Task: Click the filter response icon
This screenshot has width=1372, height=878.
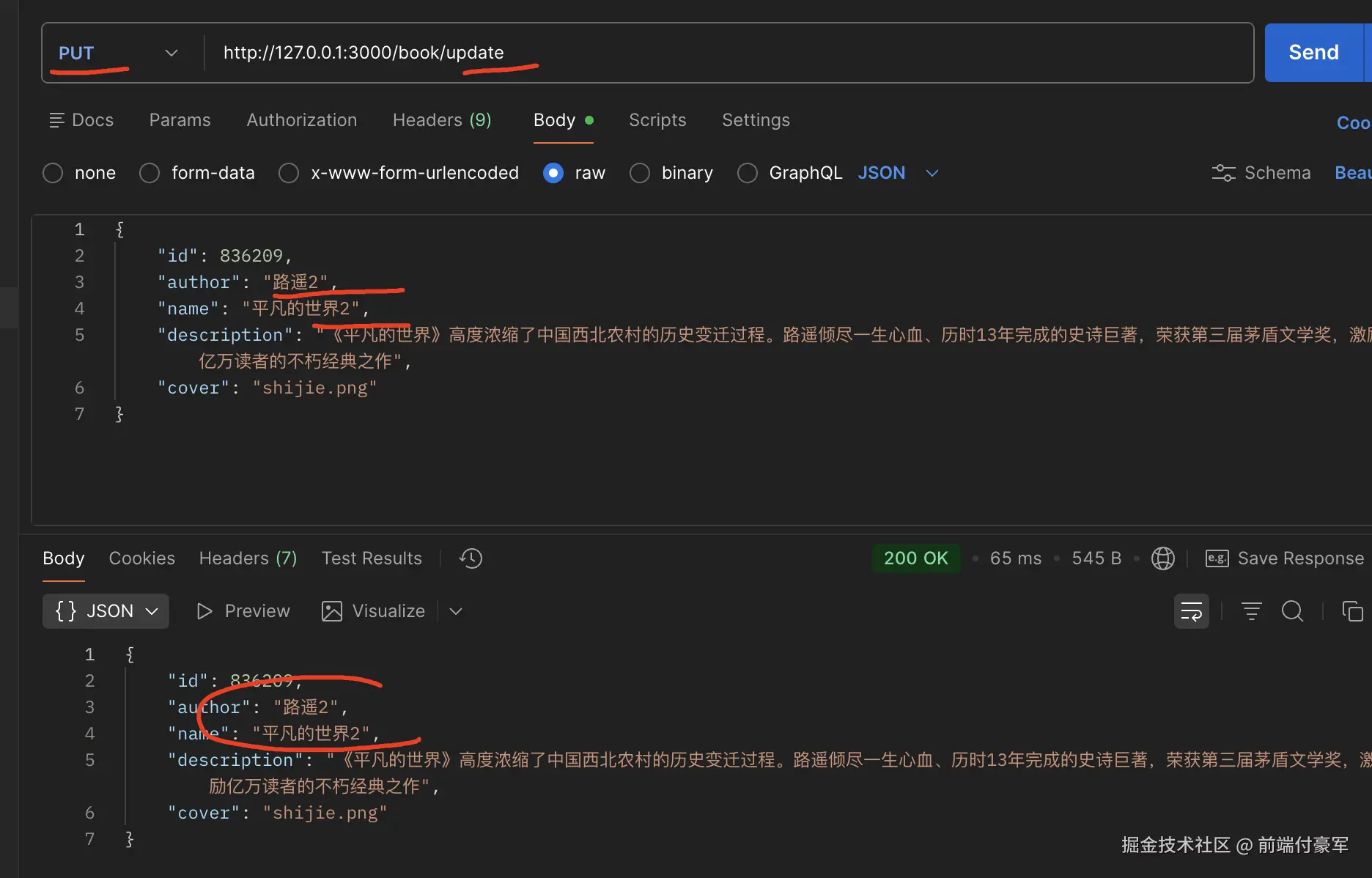Action: pyautogui.click(x=1251, y=611)
